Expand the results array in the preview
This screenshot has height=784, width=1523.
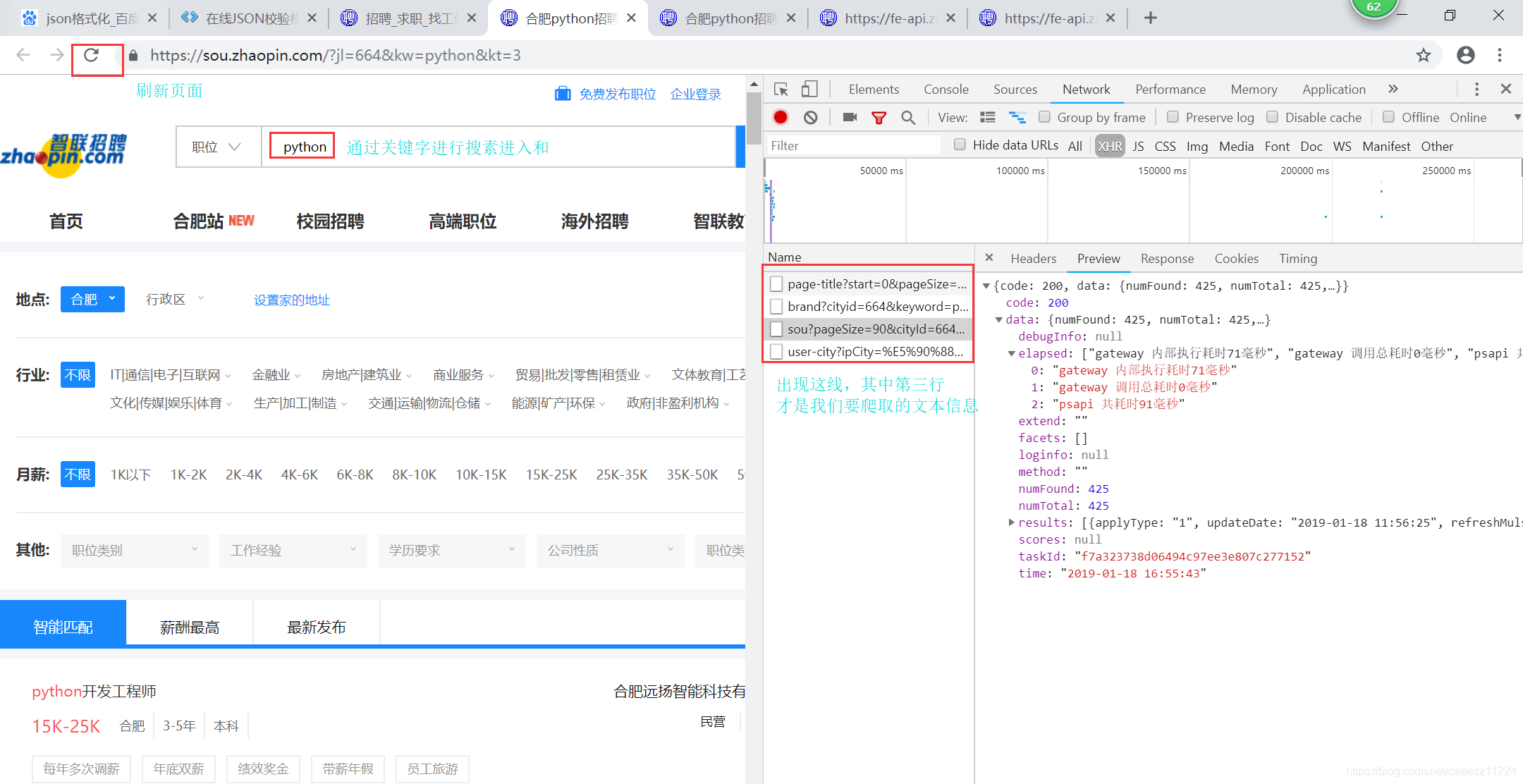pos(1012,522)
